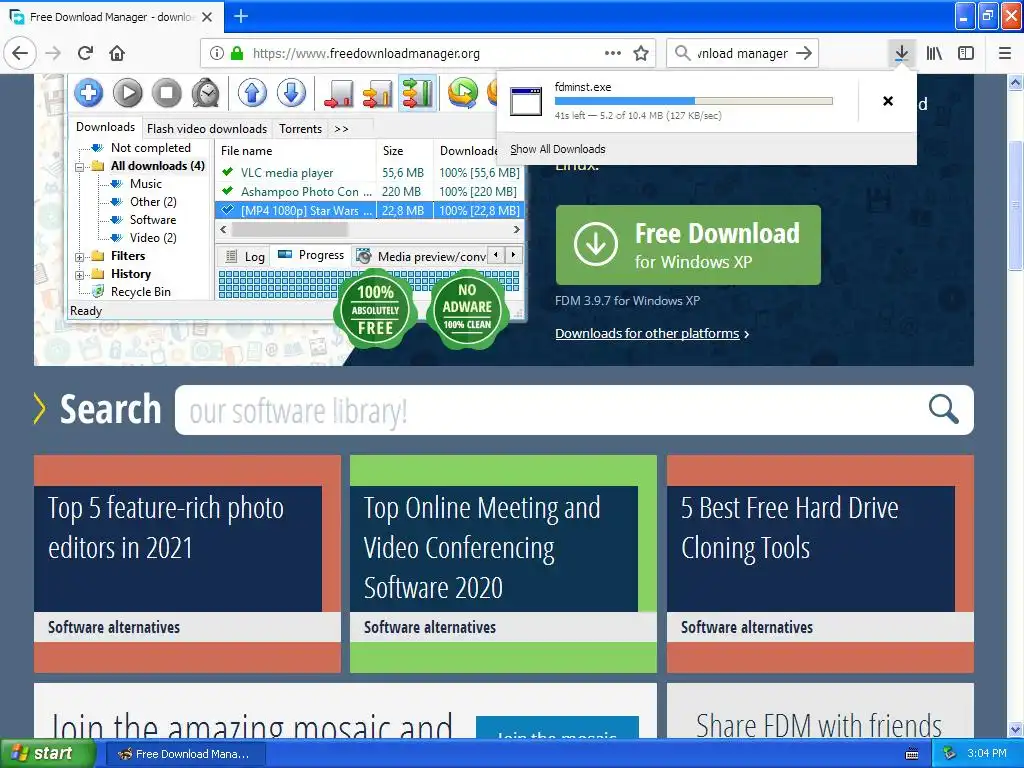The height and width of the screenshot is (768, 1024).
Task: Select the Flash video downloads tab
Action: point(207,129)
